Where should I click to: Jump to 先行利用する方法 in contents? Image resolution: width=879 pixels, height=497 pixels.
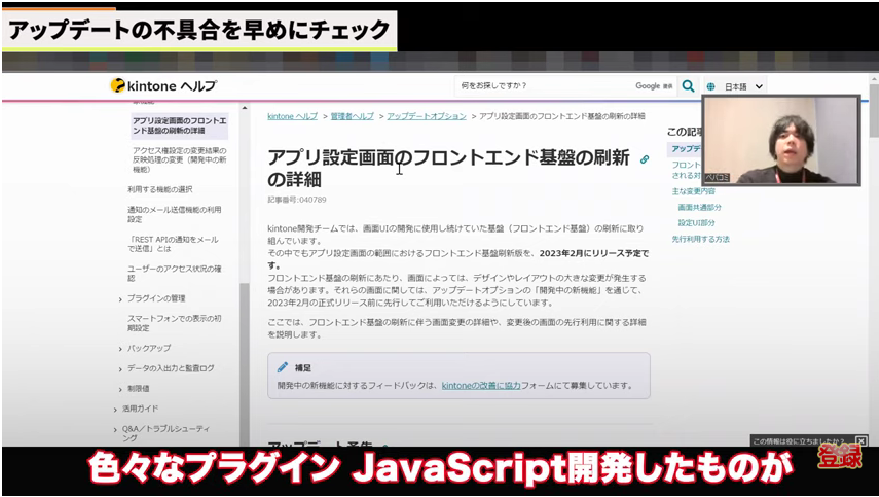pyautogui.click(x=700, y=239)
